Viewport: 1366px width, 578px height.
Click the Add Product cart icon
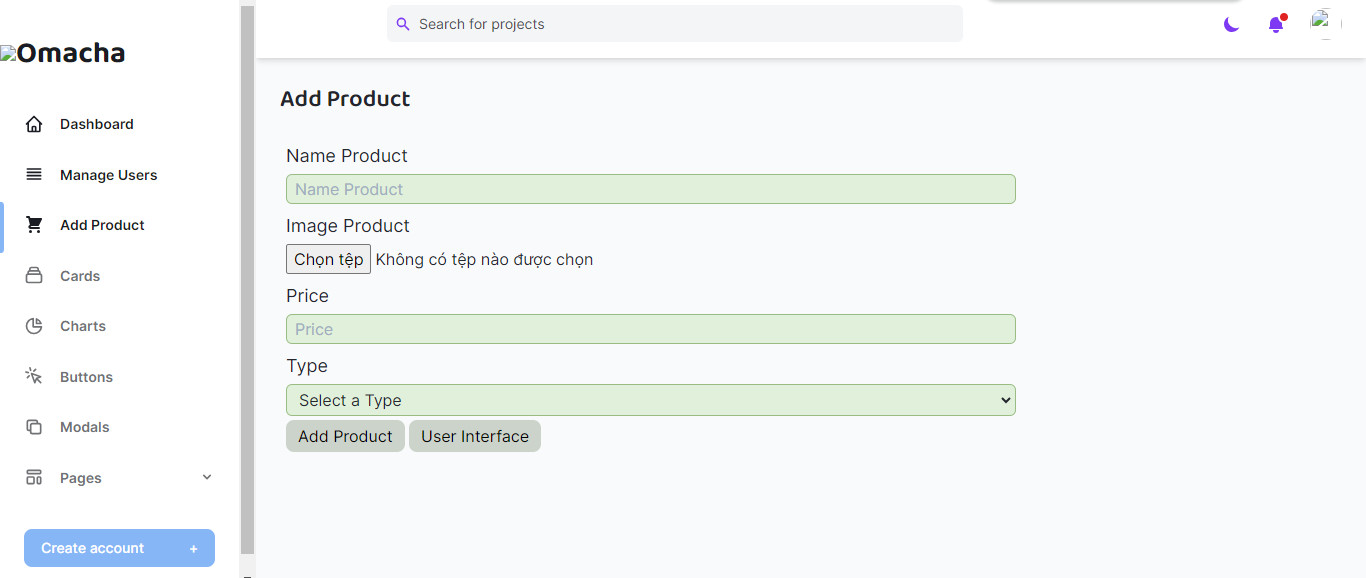pyautogui.click(x=34, y=225)
